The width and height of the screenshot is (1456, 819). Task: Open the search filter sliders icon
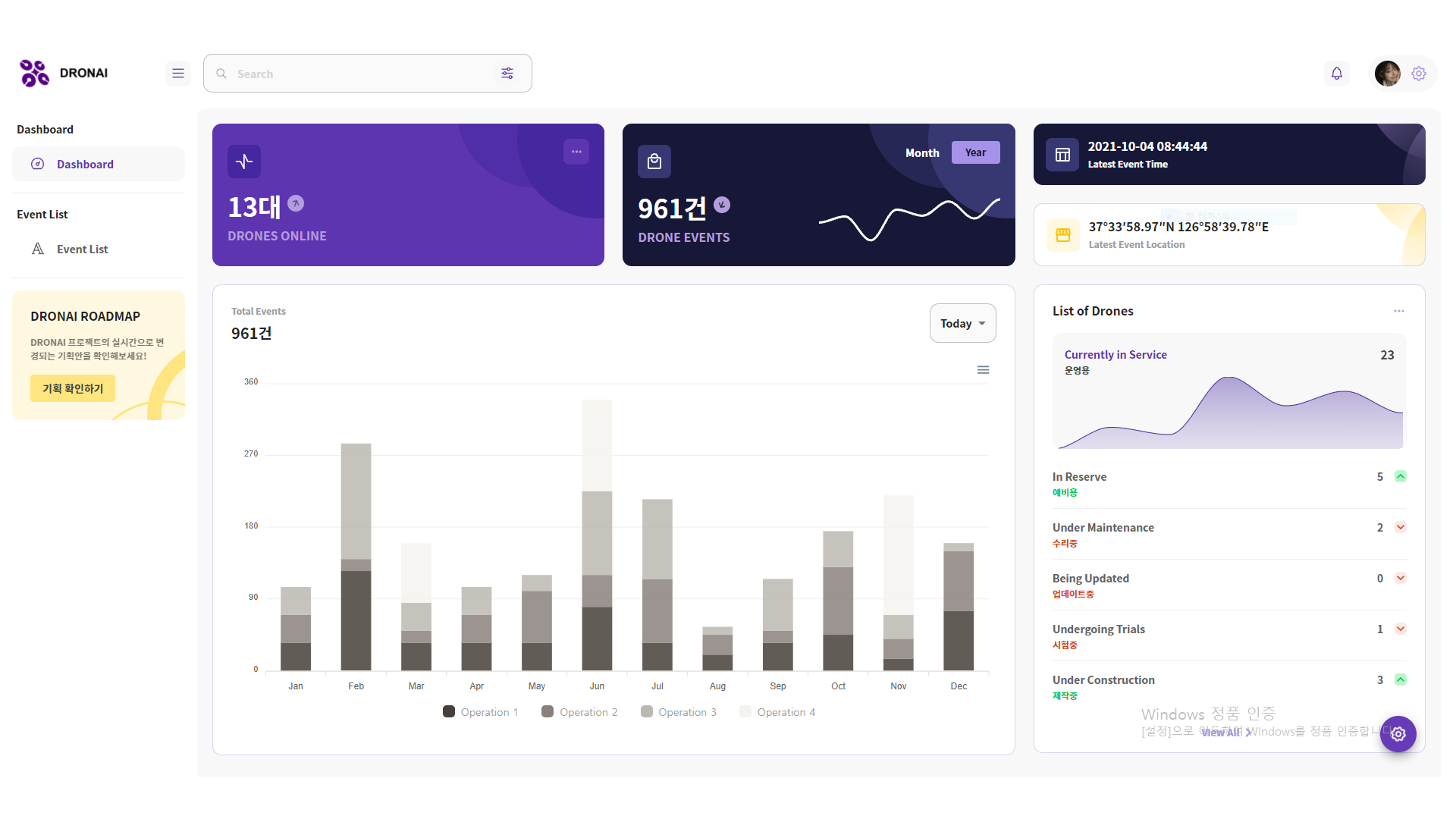(x=507, y=74)
